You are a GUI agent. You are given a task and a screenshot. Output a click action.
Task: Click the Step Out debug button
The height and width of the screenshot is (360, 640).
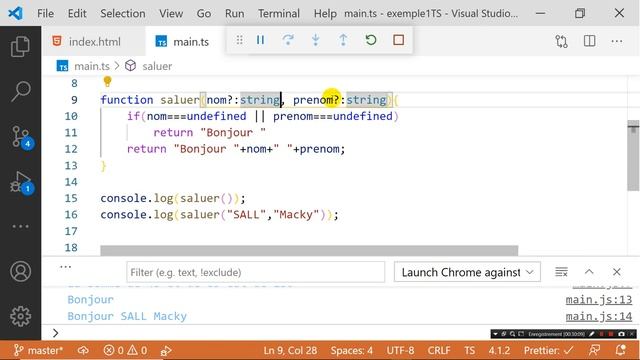pyautogui.click(x=343, y=40)
